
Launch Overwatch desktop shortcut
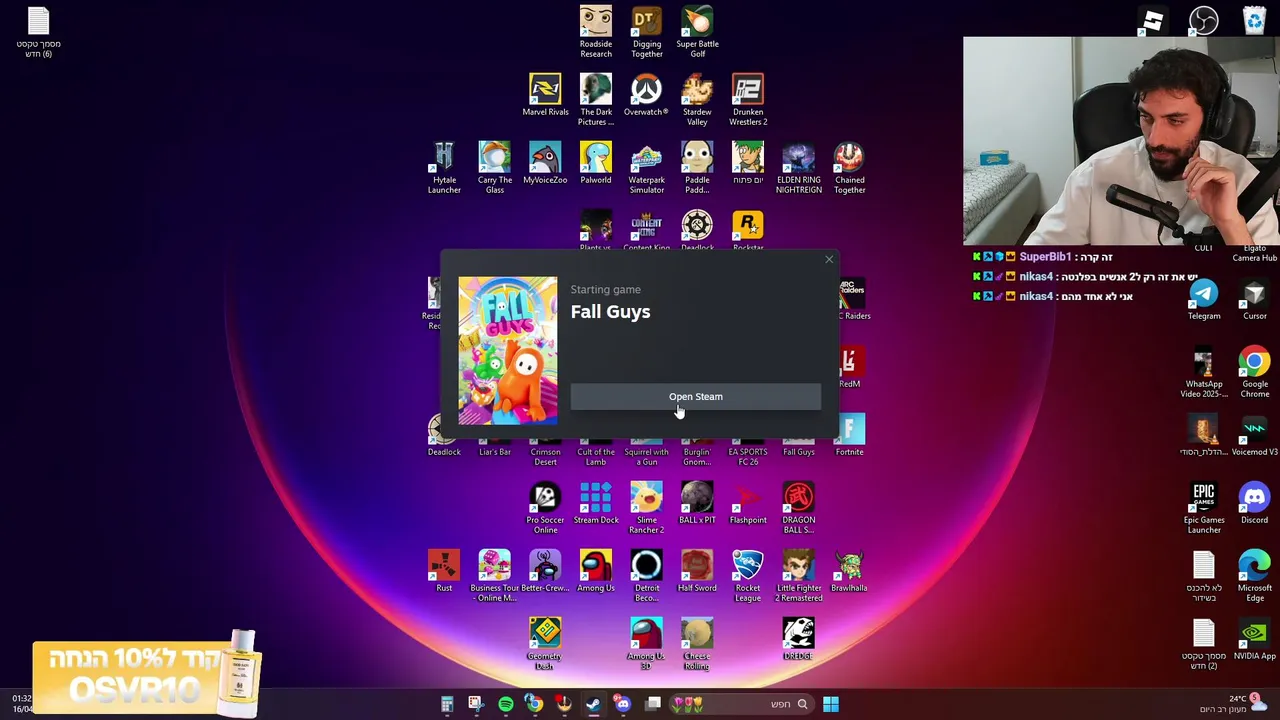tap(646, 95)
